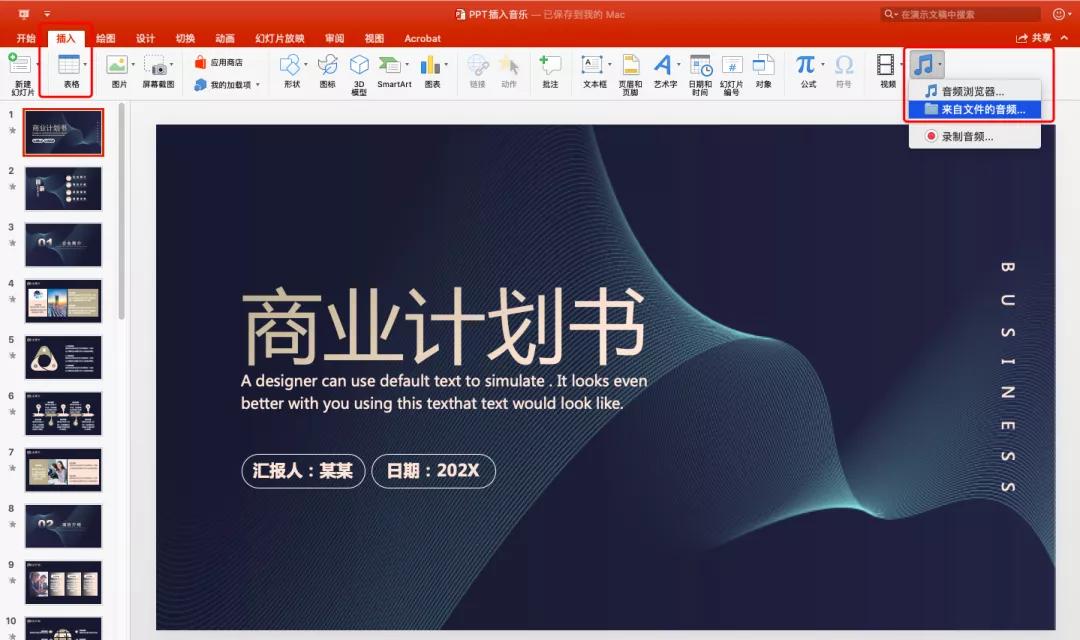
Task: Expand the 视频 (Video) dropdown arrow
Action: click(x=901, y=63)
